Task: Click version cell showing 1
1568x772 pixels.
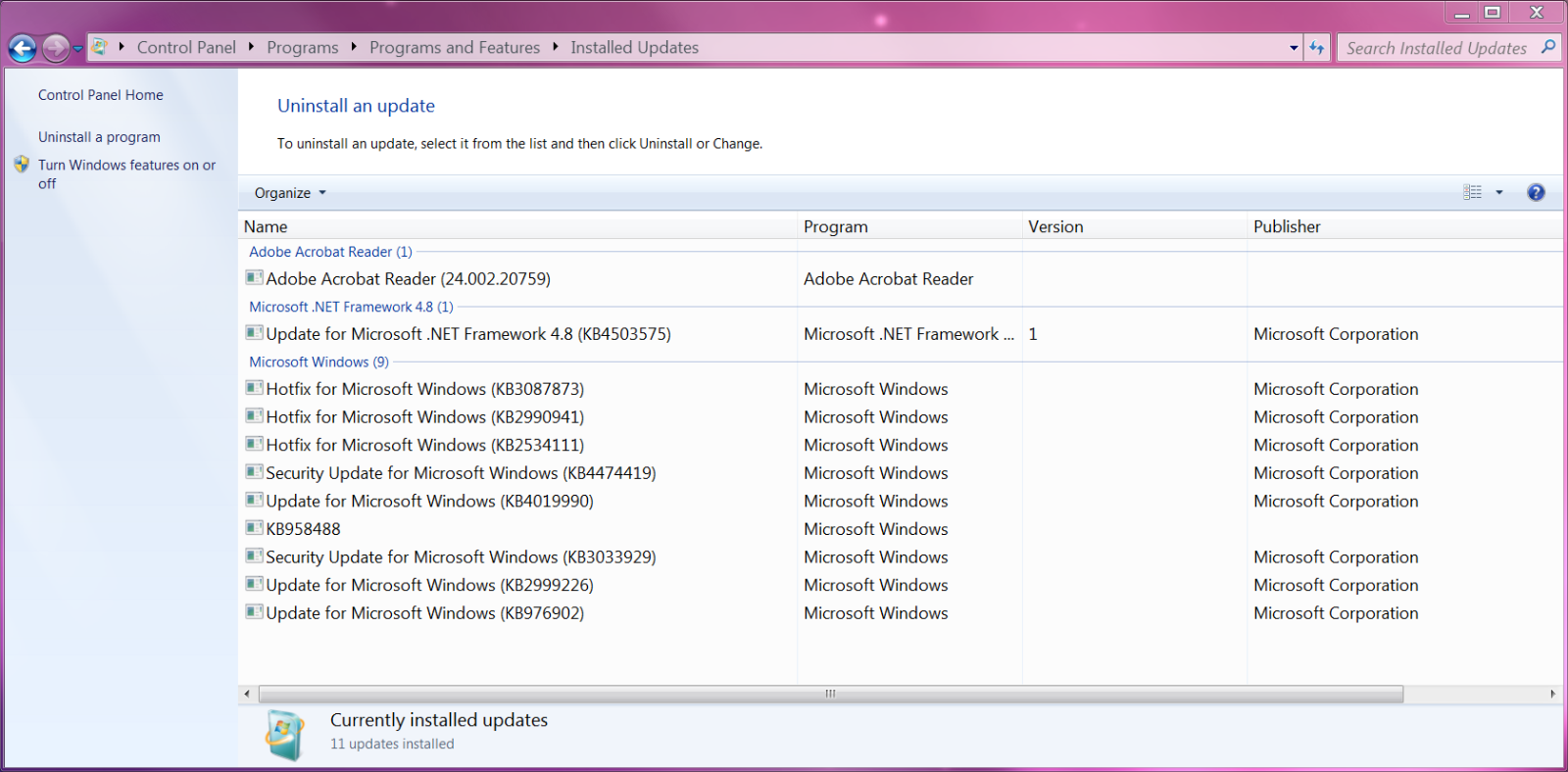Action: coord(1033,334)
